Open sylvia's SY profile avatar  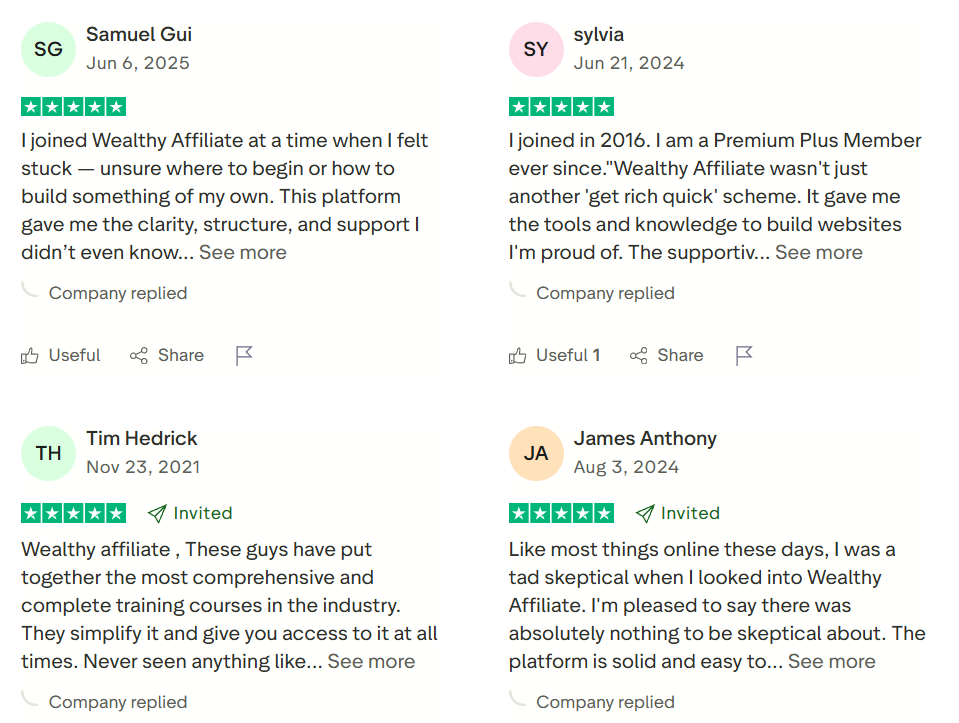[x=536, y=48]
